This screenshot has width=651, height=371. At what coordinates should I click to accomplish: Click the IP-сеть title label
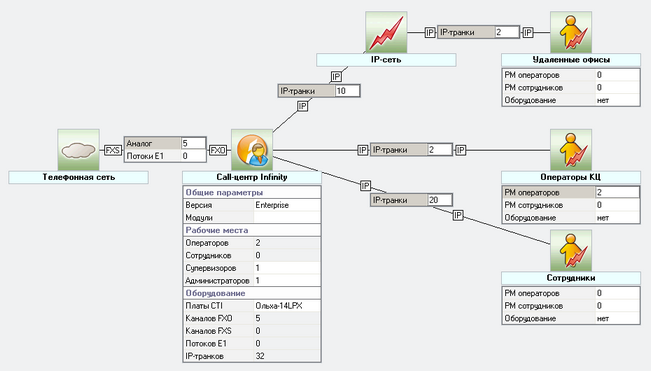[x=386, y=60]
